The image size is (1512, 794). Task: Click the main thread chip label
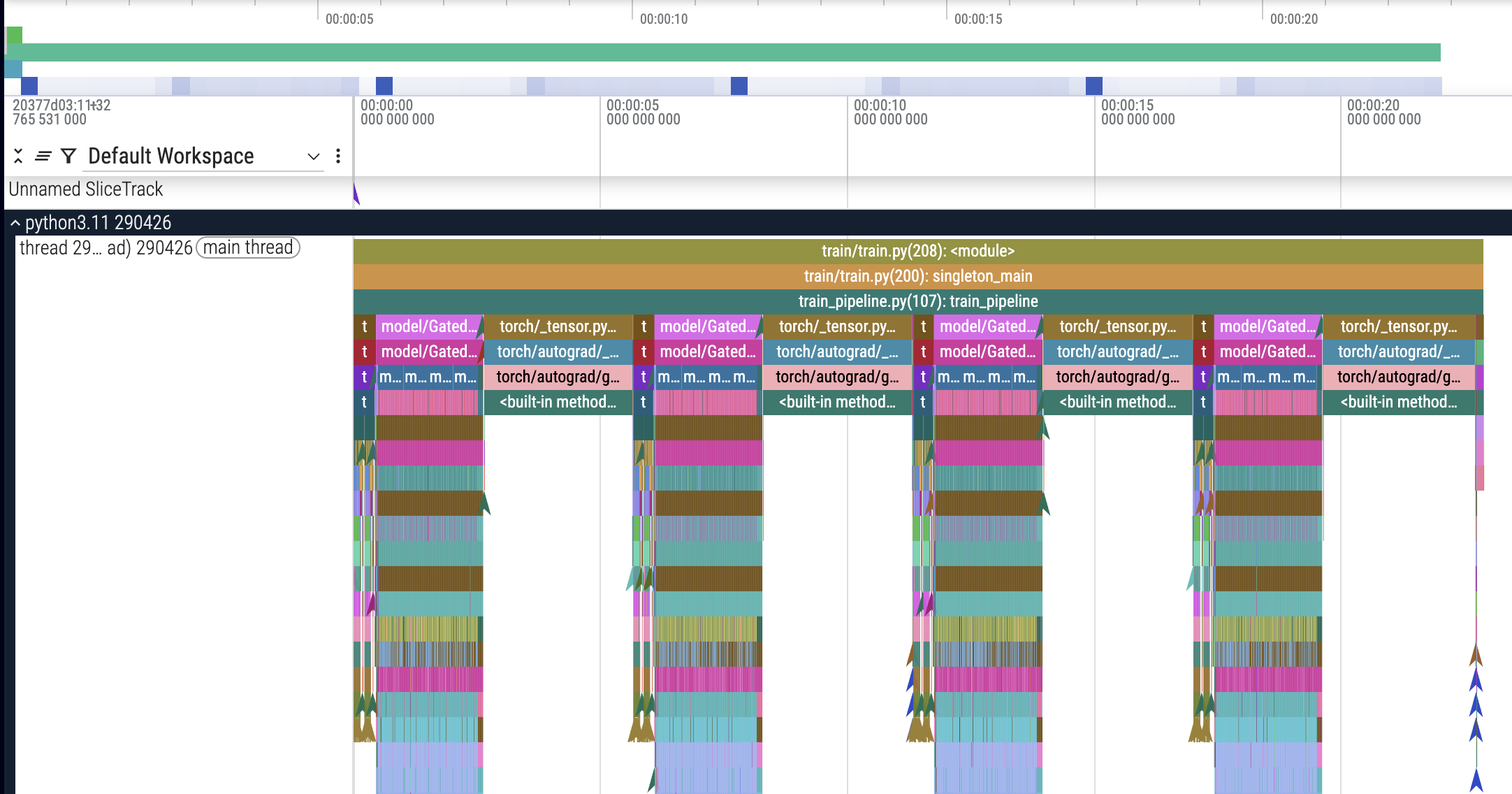tap(248, 247)
